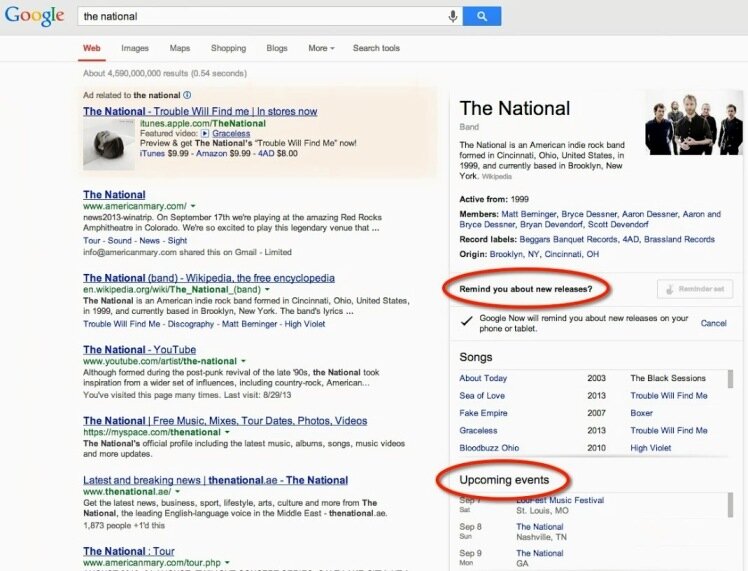
Task: Click the Graceless featured video play icon
Action: coord(205,133)
